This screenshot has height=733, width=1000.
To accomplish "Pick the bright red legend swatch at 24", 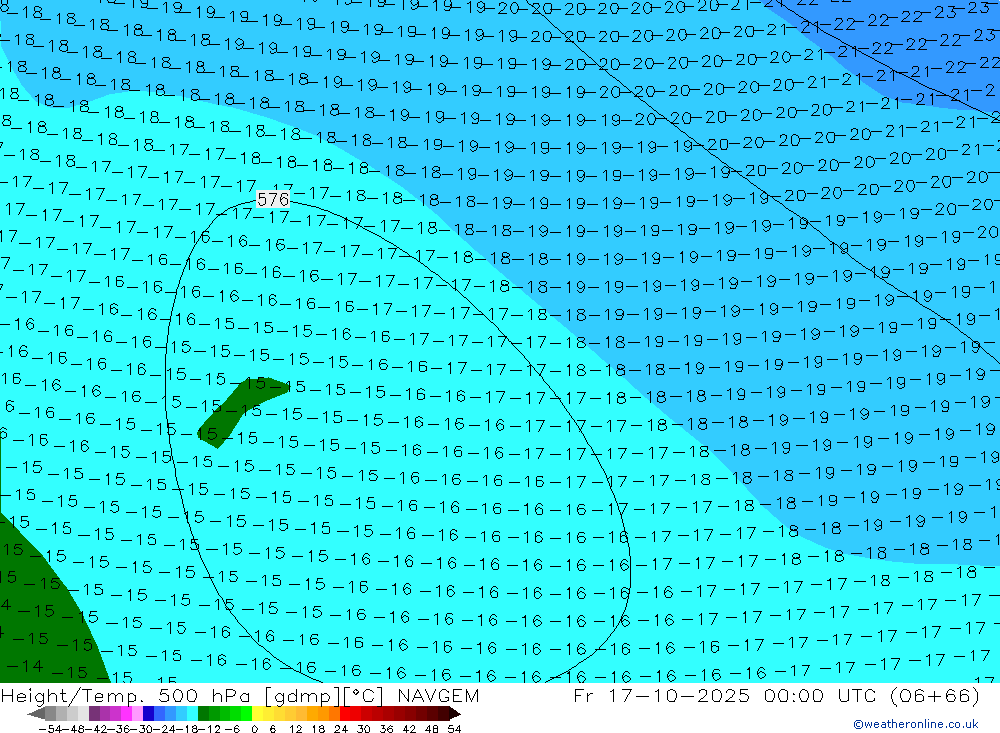I will 345,713.
